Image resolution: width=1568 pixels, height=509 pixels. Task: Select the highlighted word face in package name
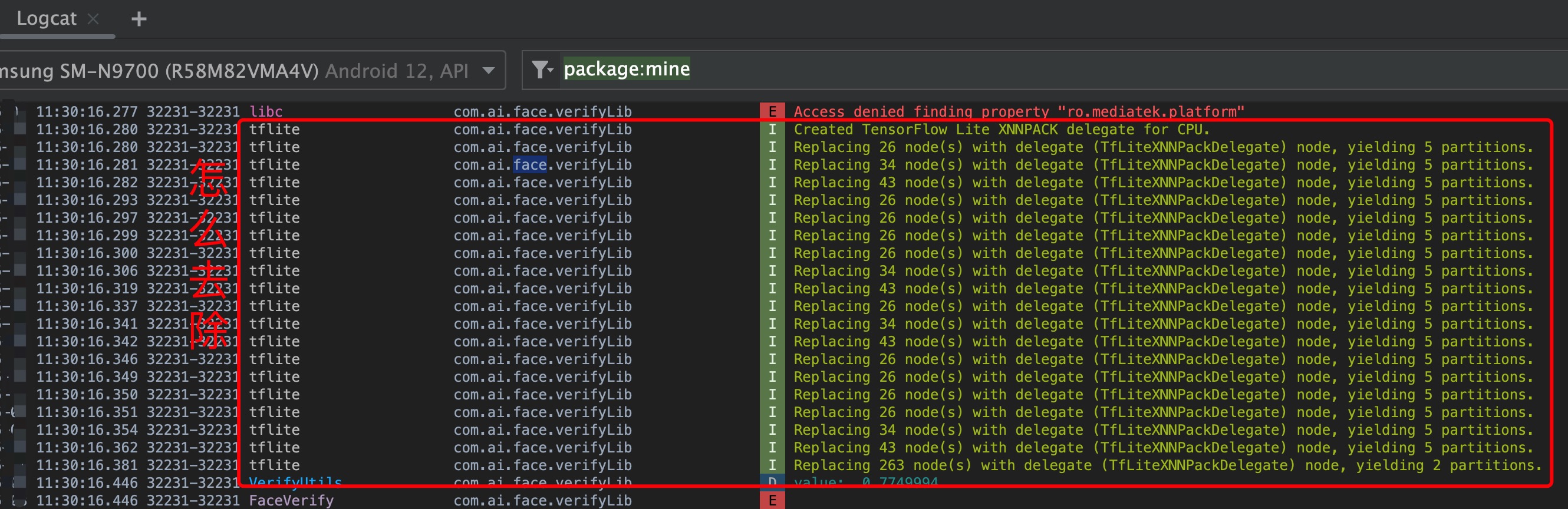point(530,165)
